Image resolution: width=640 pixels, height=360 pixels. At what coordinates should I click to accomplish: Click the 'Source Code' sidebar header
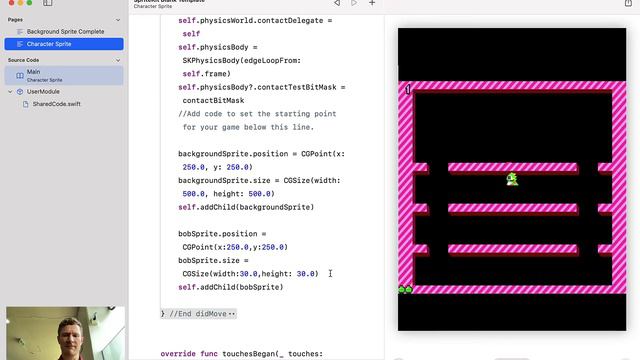23,60
